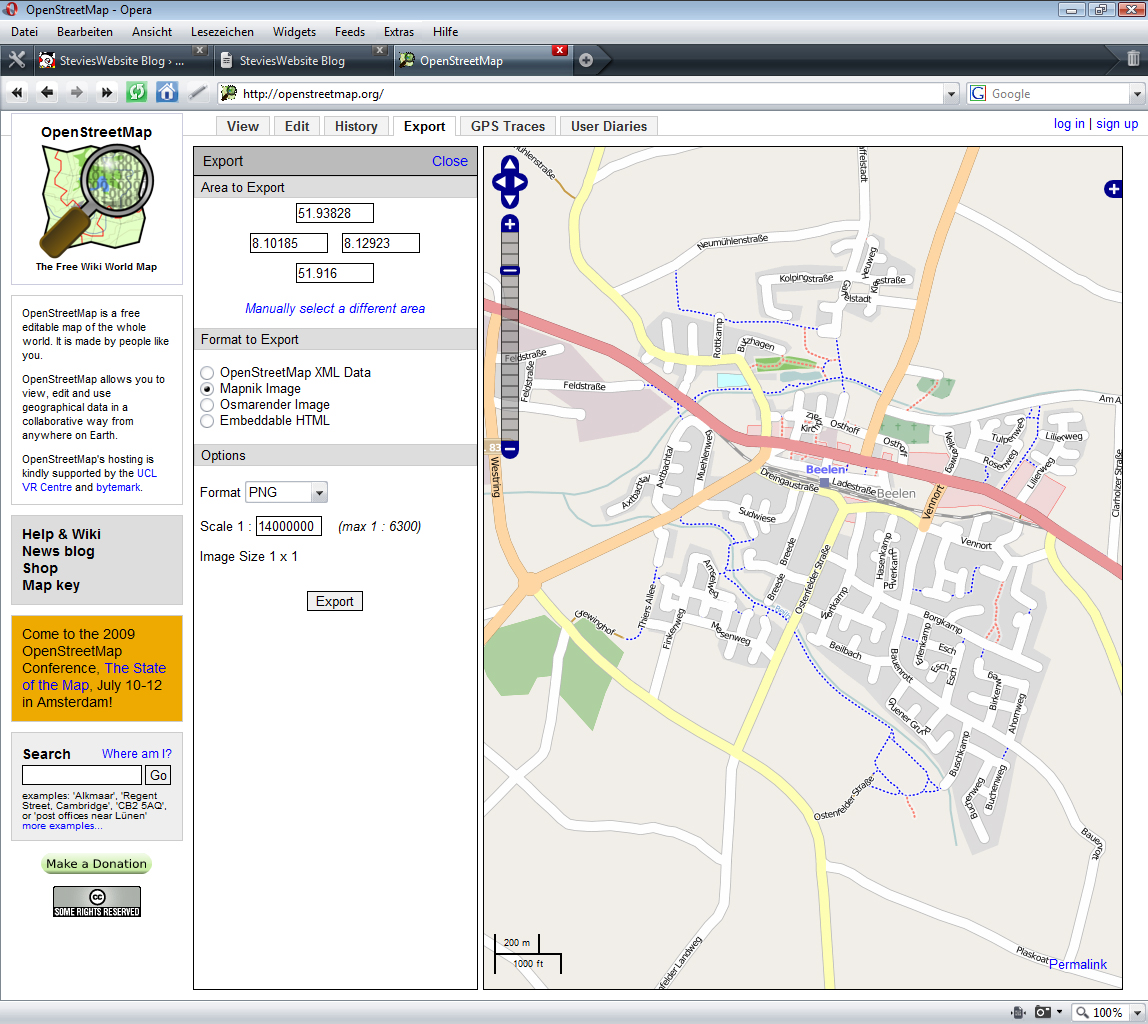Viewport: 1148px width, 1024px height.
Task: Click the camera icon in the status bar
Action: [x=1043, y=1012]
